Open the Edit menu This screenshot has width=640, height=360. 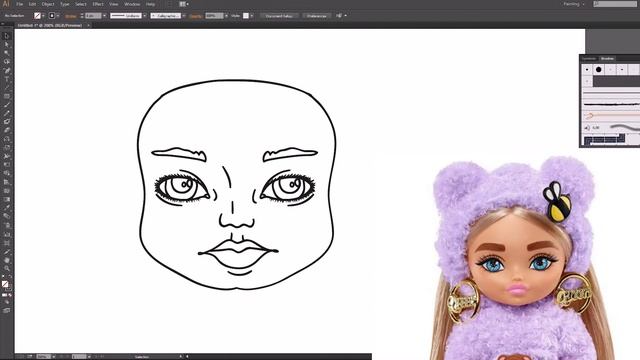32,4
